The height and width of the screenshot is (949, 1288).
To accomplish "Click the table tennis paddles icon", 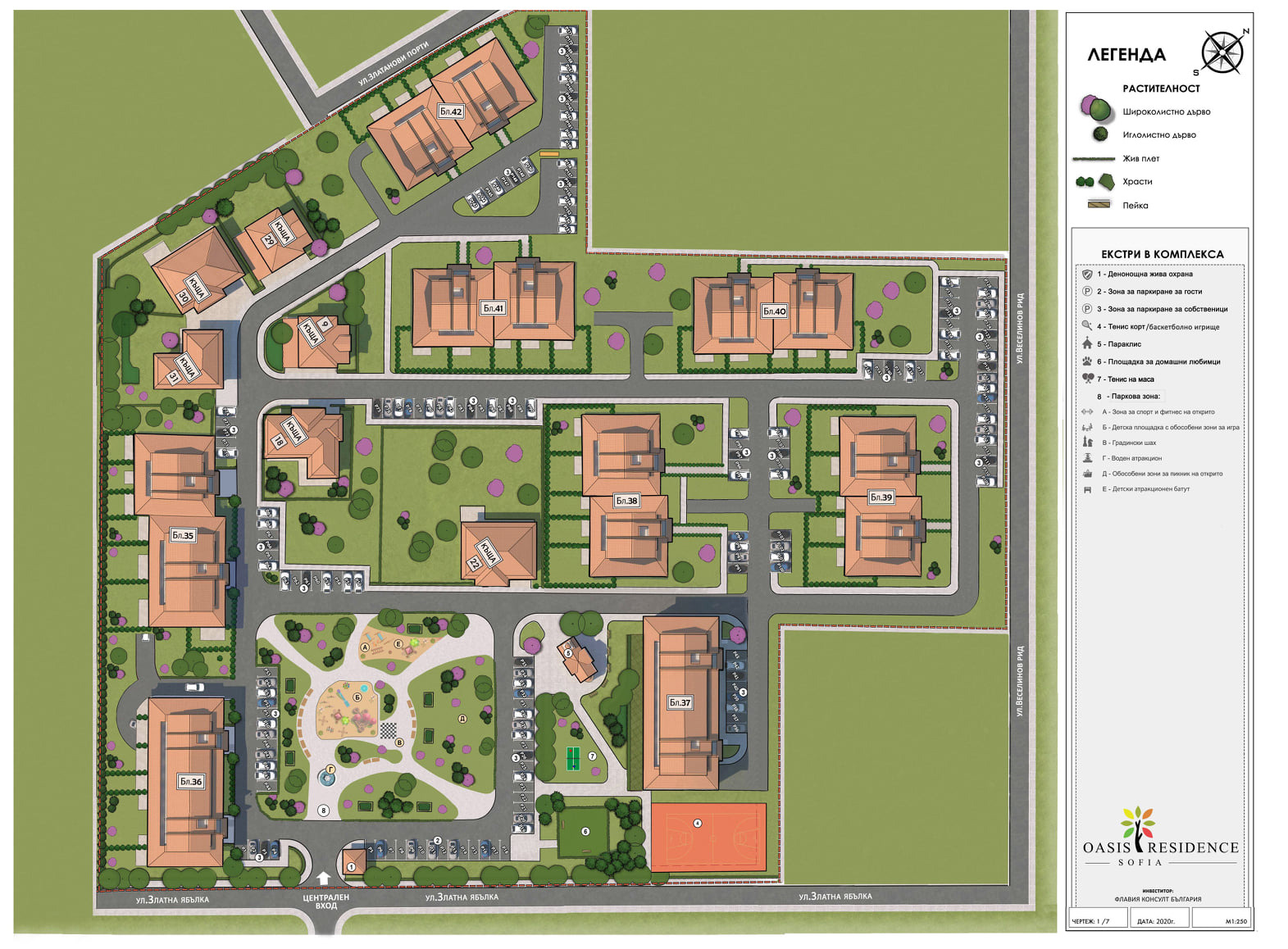I will tap(1088, 379).
